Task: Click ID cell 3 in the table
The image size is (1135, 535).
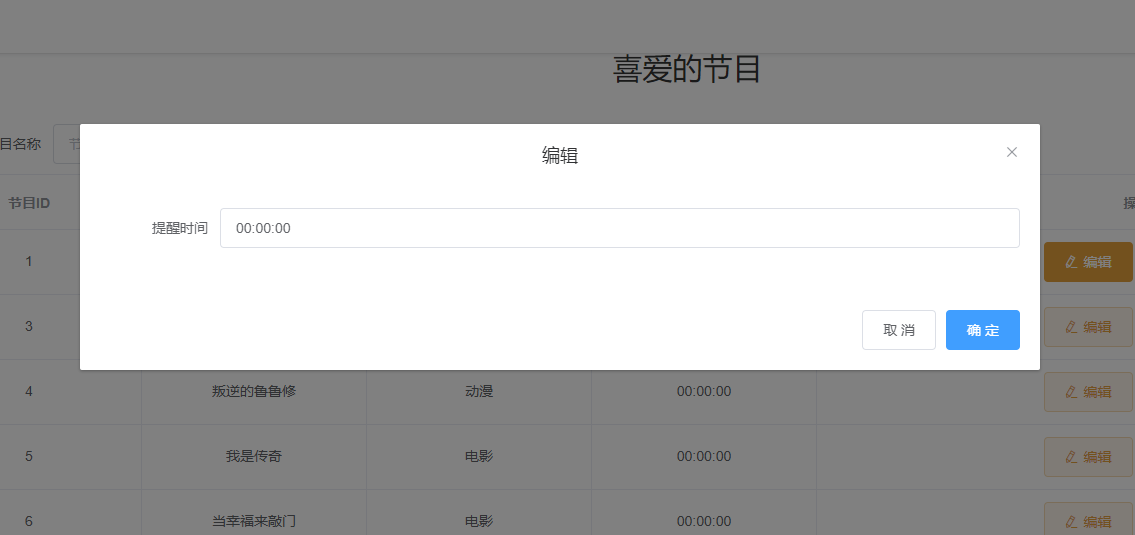Action: pyautogui.click(x=29, y=327)
